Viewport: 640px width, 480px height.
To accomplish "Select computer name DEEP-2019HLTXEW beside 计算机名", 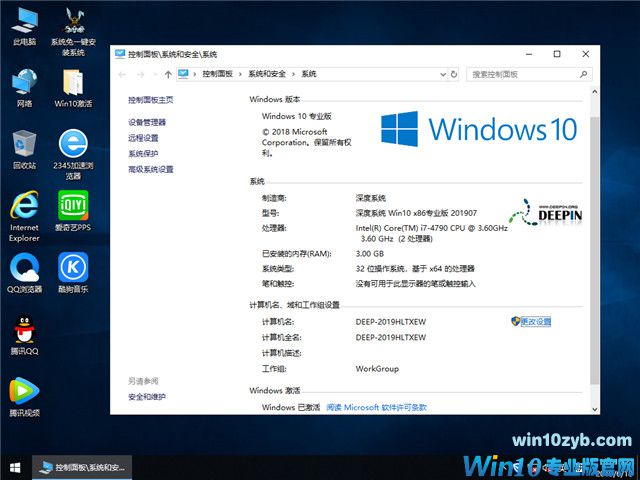I will (391, 322).
